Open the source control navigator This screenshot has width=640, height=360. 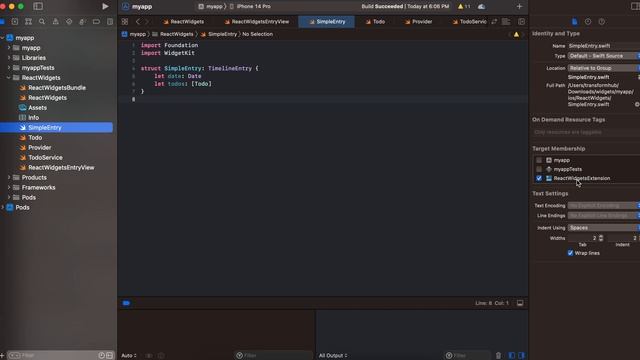pyautogui.click(x=15, y=22)
